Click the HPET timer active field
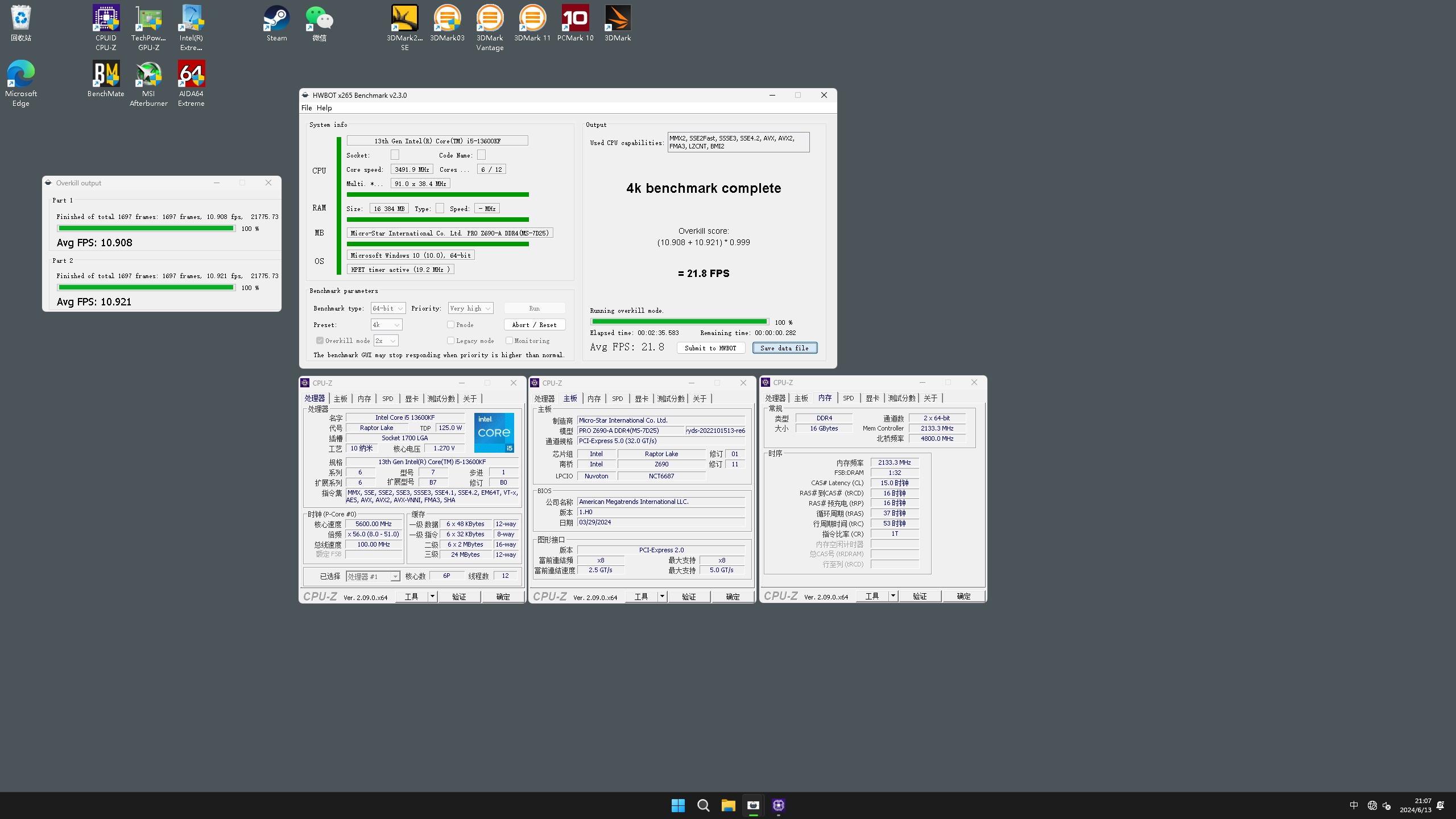 point(400,270)
